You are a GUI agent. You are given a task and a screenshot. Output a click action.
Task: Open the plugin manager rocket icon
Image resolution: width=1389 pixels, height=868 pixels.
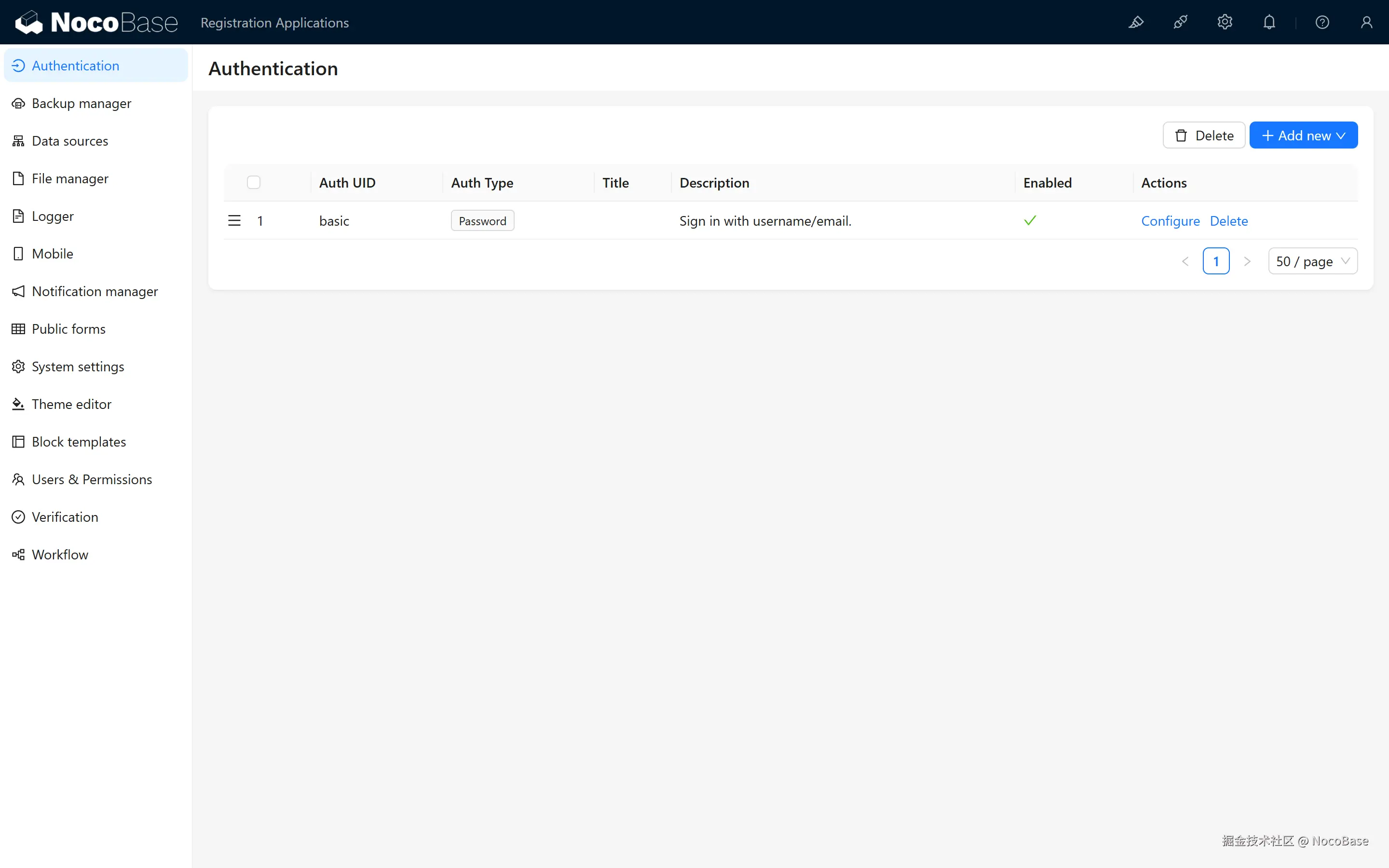click(1180, 22)
